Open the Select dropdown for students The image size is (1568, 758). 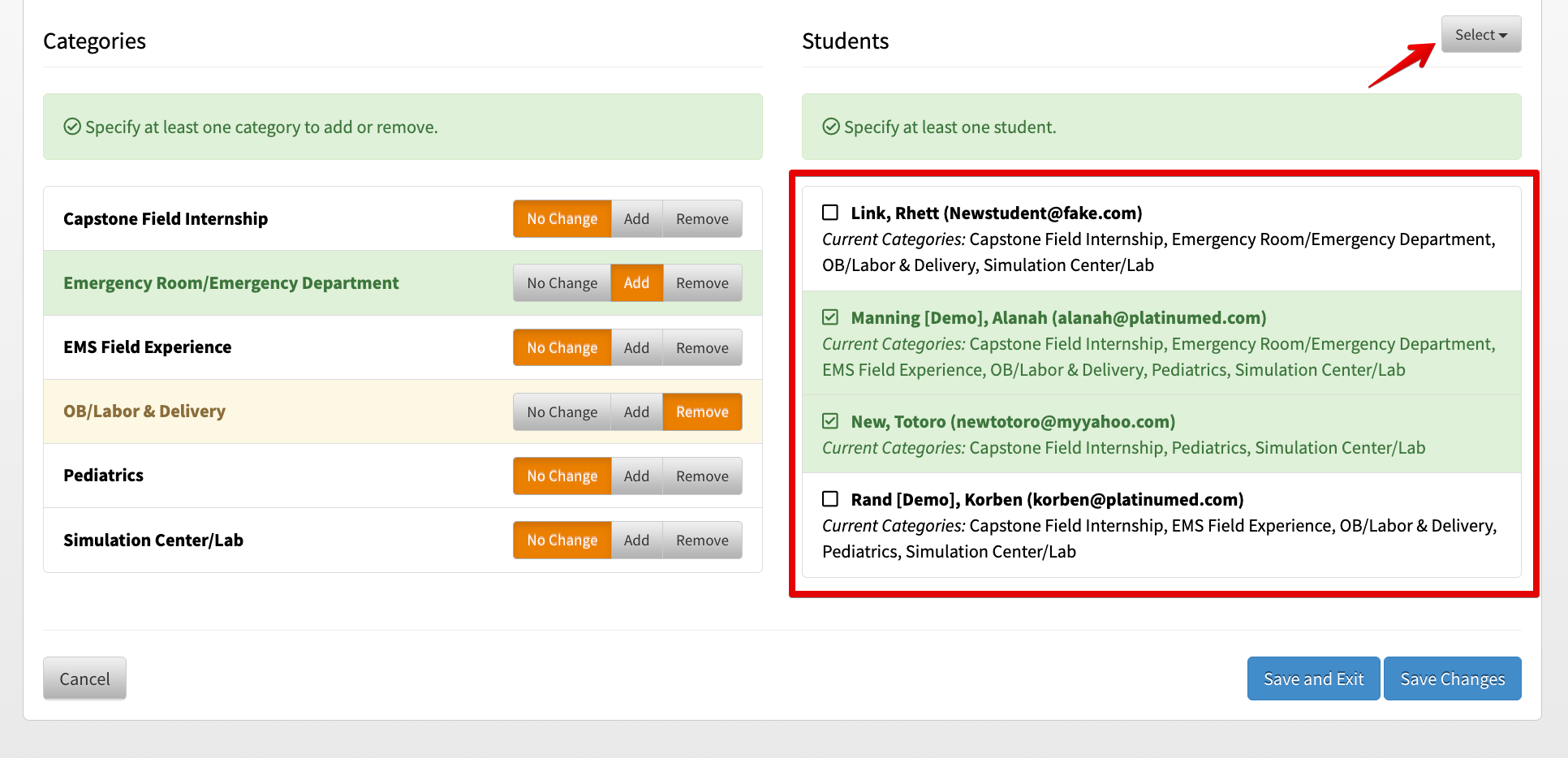[x=1481, y=35]
